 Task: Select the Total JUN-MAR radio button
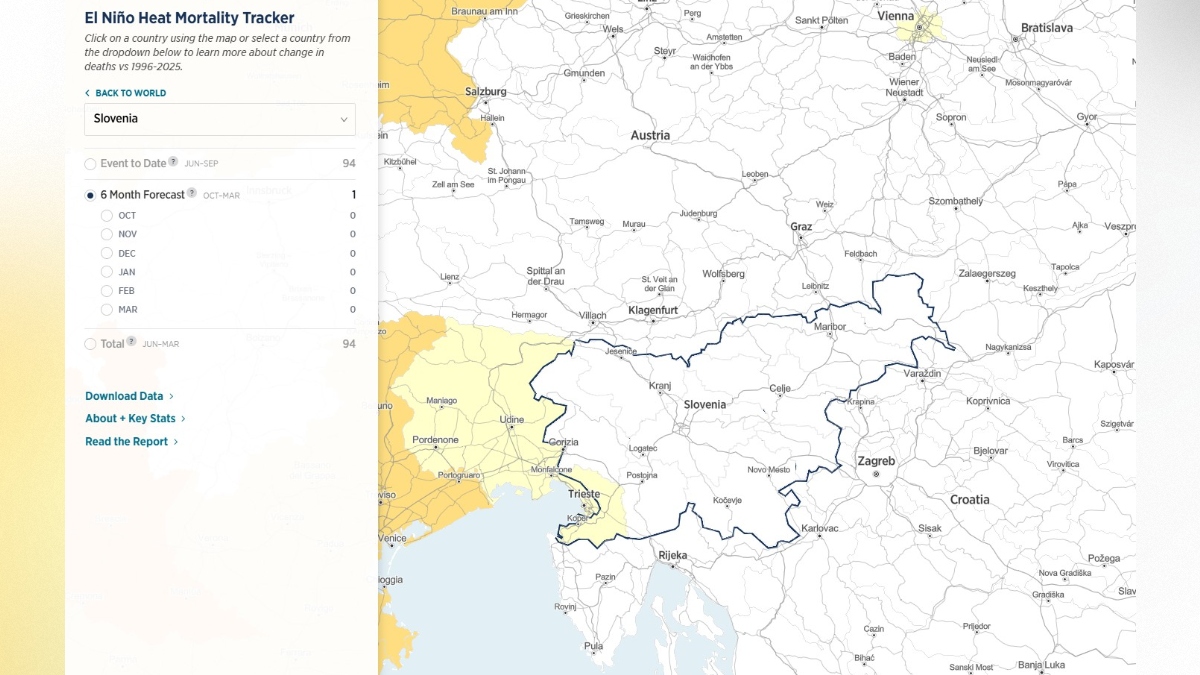(91, 344)
